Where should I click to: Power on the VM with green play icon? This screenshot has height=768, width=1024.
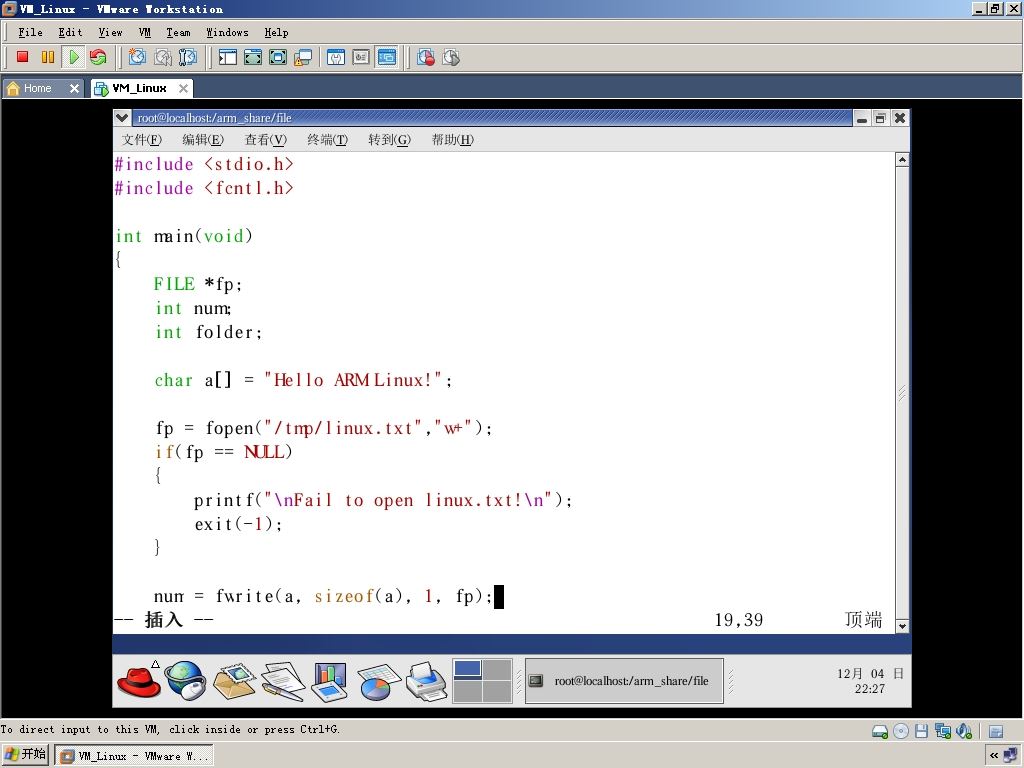[73, 57]
